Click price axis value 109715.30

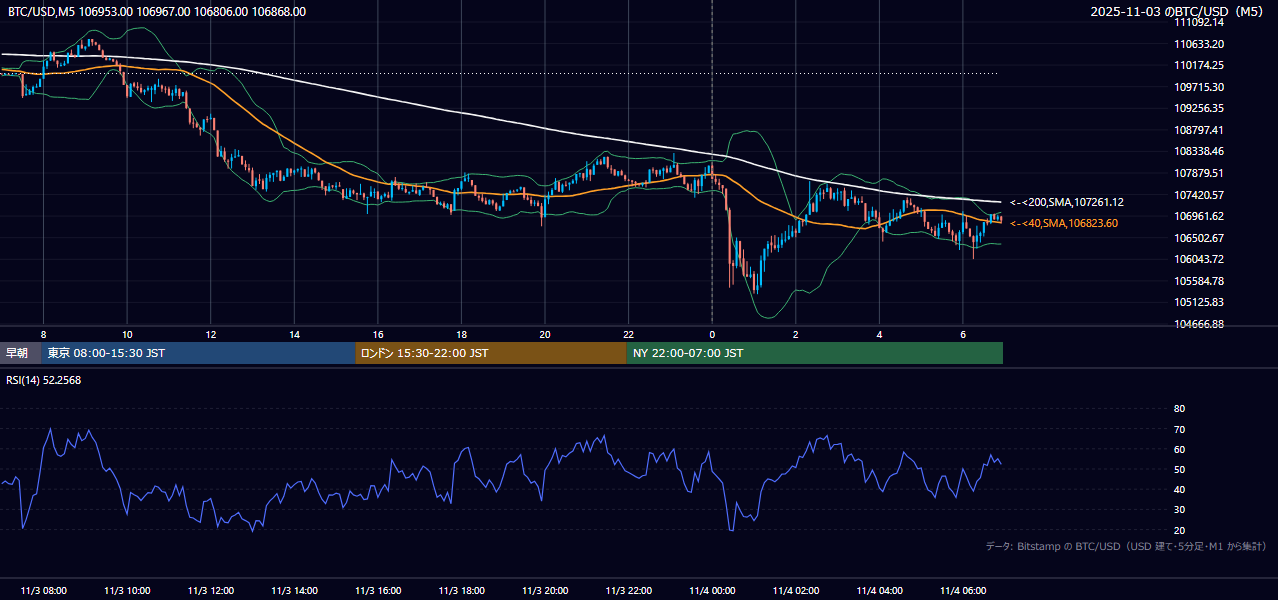[x=1199, y=87]
